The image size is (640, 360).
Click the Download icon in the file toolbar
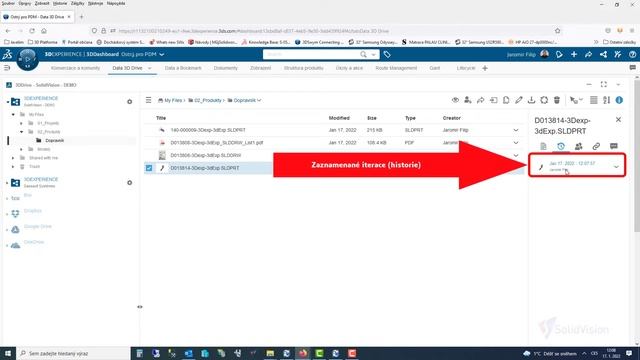(x=531, y=100)
